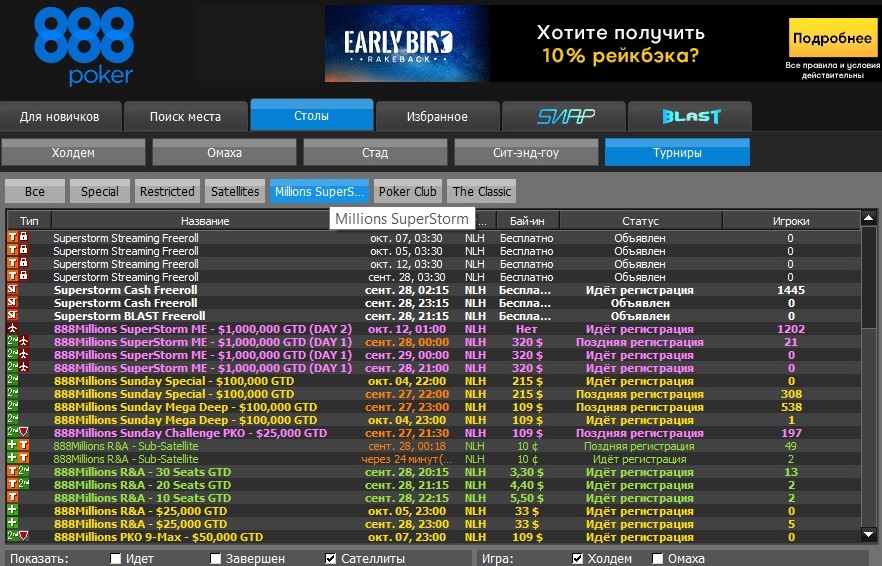Sort tournaments by Игроки column header

[x=791, y=220]
